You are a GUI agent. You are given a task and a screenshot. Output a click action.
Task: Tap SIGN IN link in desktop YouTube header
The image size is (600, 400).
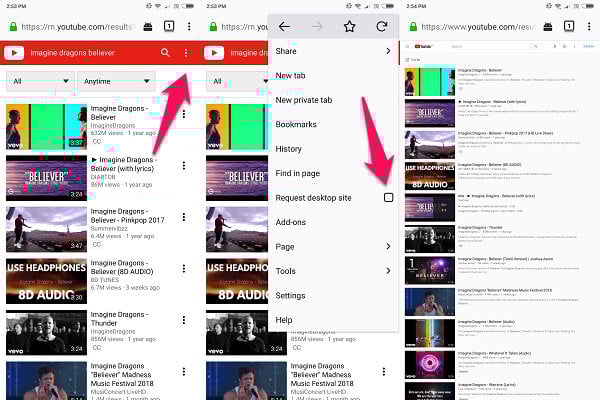[588, 46]
